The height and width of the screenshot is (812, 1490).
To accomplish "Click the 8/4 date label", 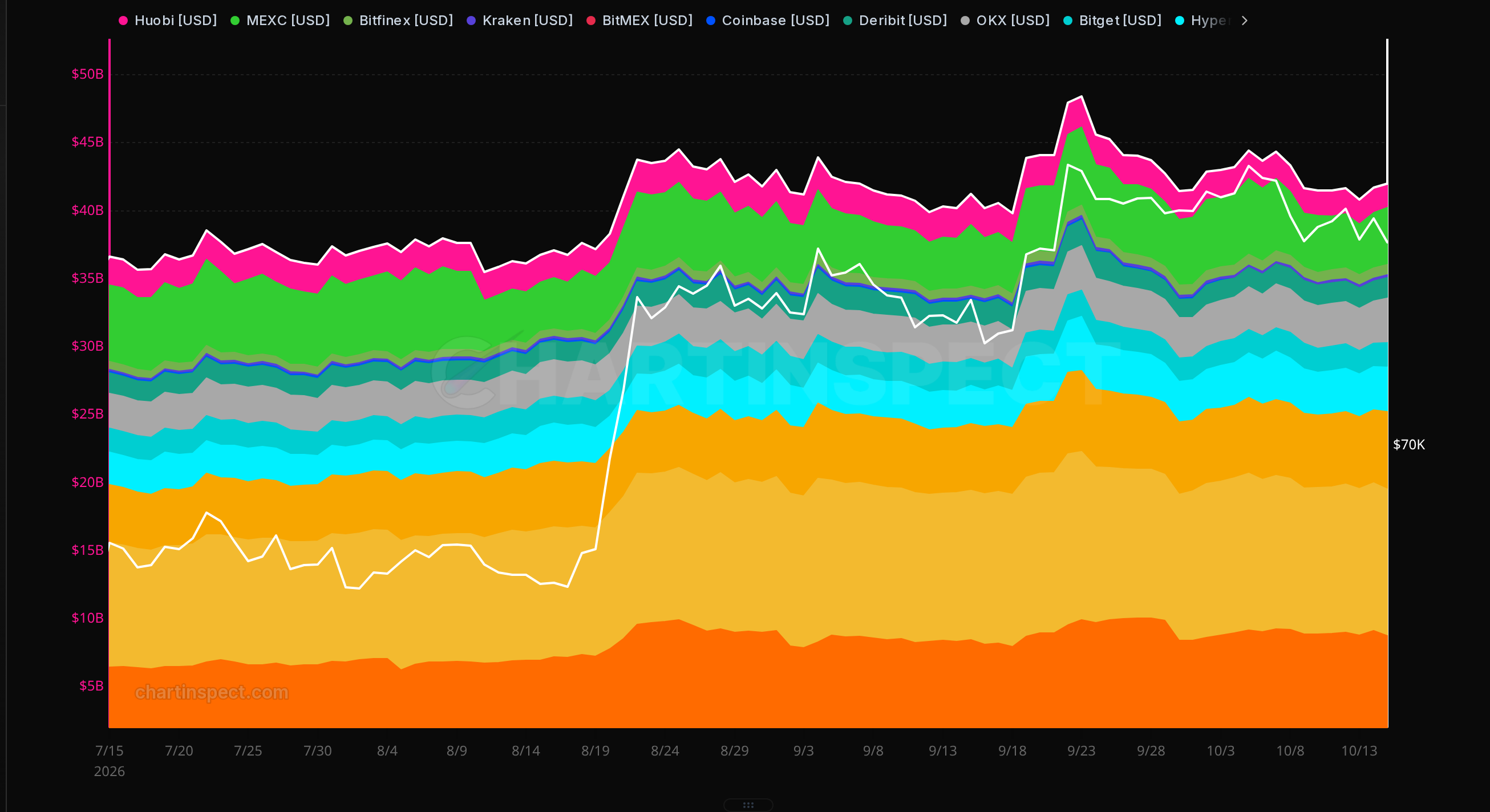I will click(387, 750).
